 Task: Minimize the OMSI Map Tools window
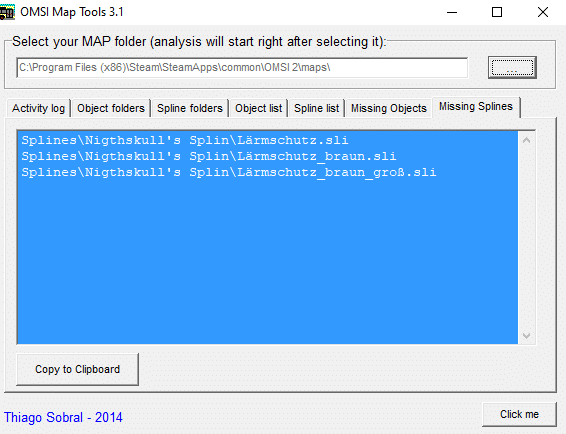point(452,12)
